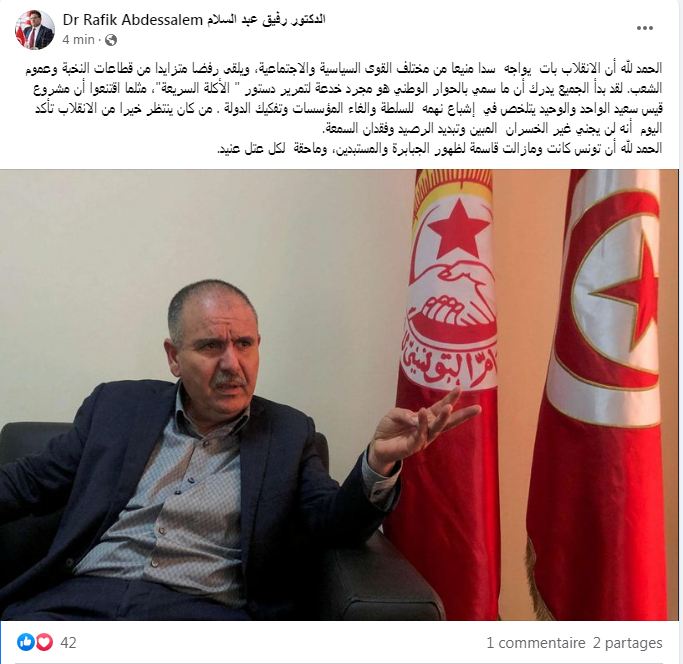
Task: Click the Arabic author name الدكتور رفيق عبد السلام
Action: click(267, 20)
